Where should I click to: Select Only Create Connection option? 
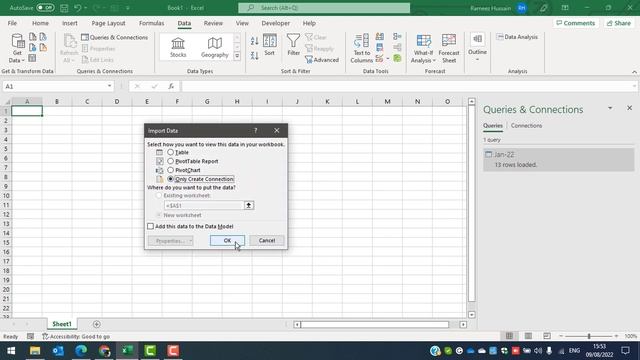pos(170,179)
